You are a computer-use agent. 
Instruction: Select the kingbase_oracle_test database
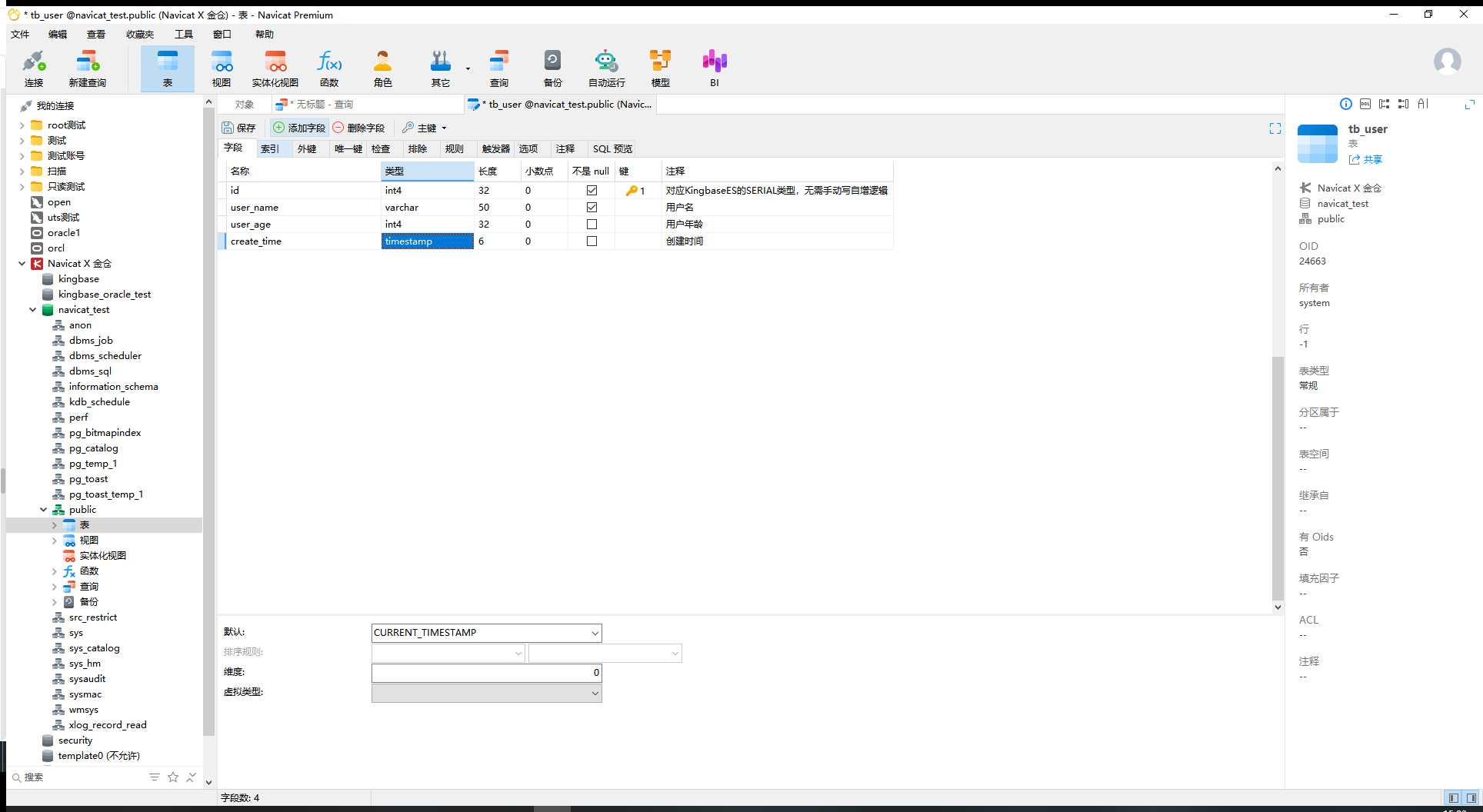click(x=105, y=295)
